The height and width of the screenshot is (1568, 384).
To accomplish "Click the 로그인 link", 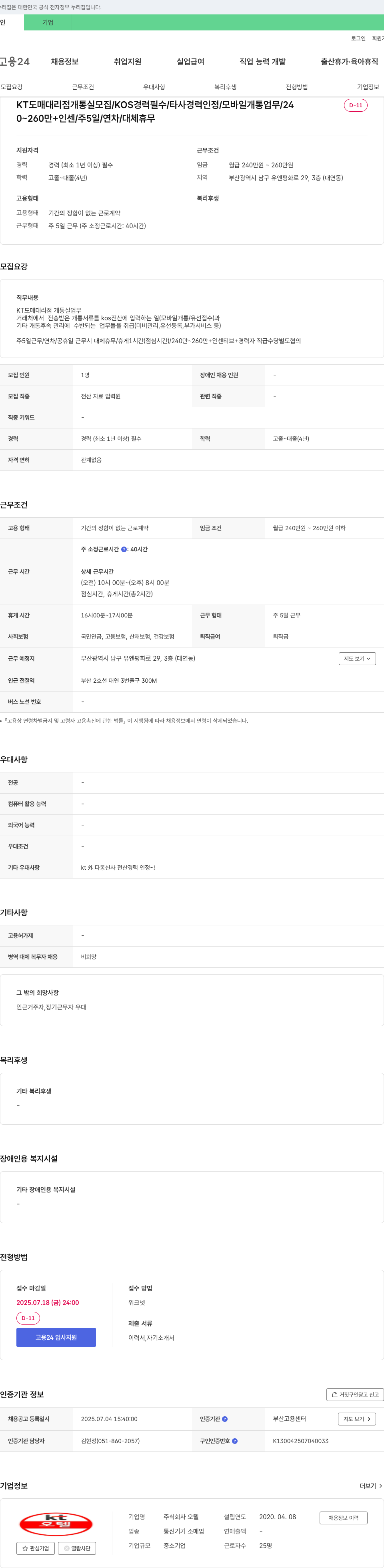I will [358, 38].
